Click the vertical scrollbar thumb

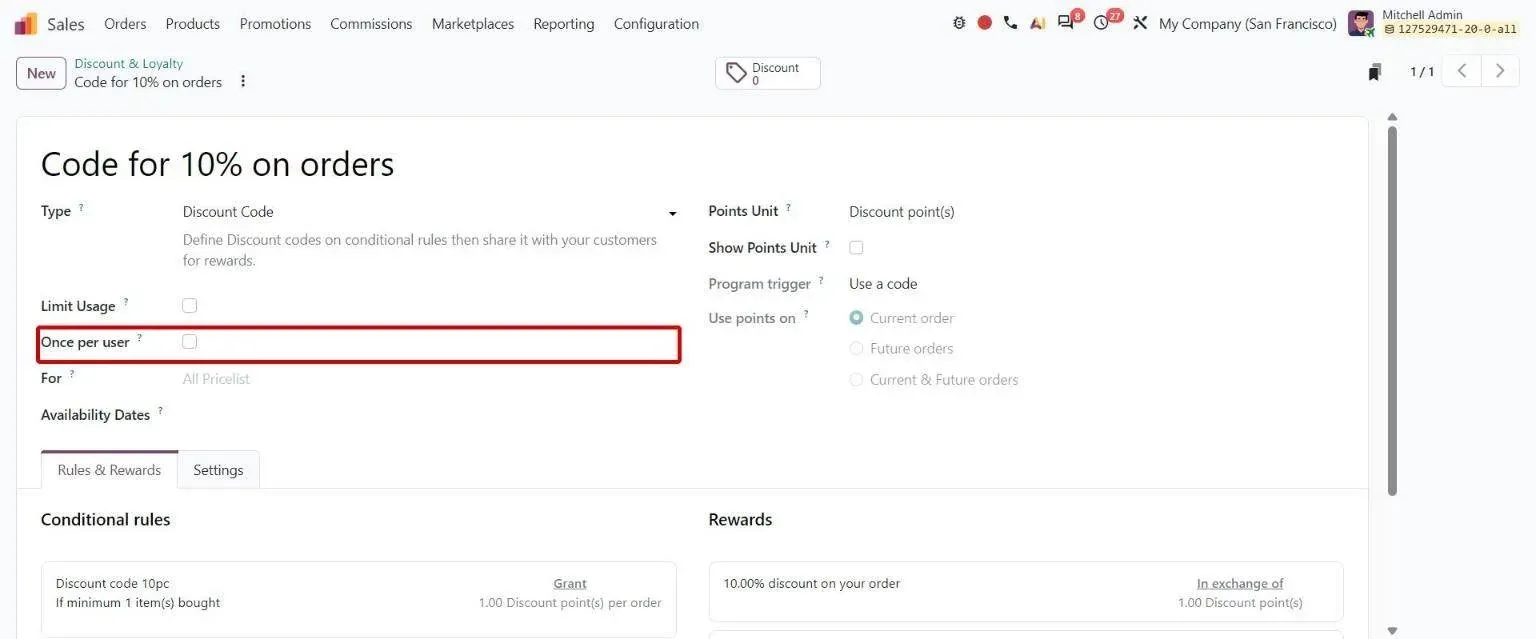coord(1392,310)
